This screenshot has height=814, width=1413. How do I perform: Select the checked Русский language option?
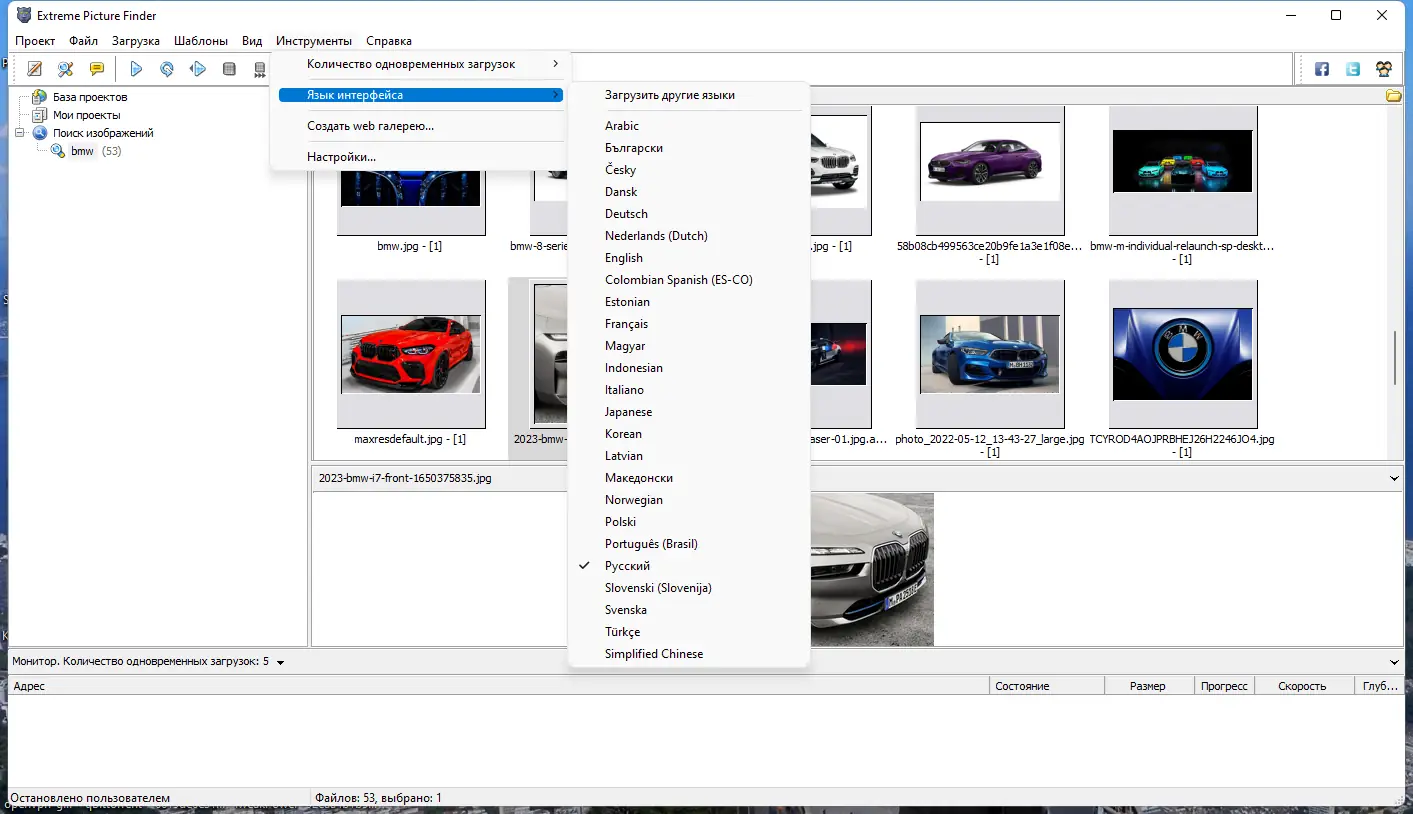click(627, 566)
